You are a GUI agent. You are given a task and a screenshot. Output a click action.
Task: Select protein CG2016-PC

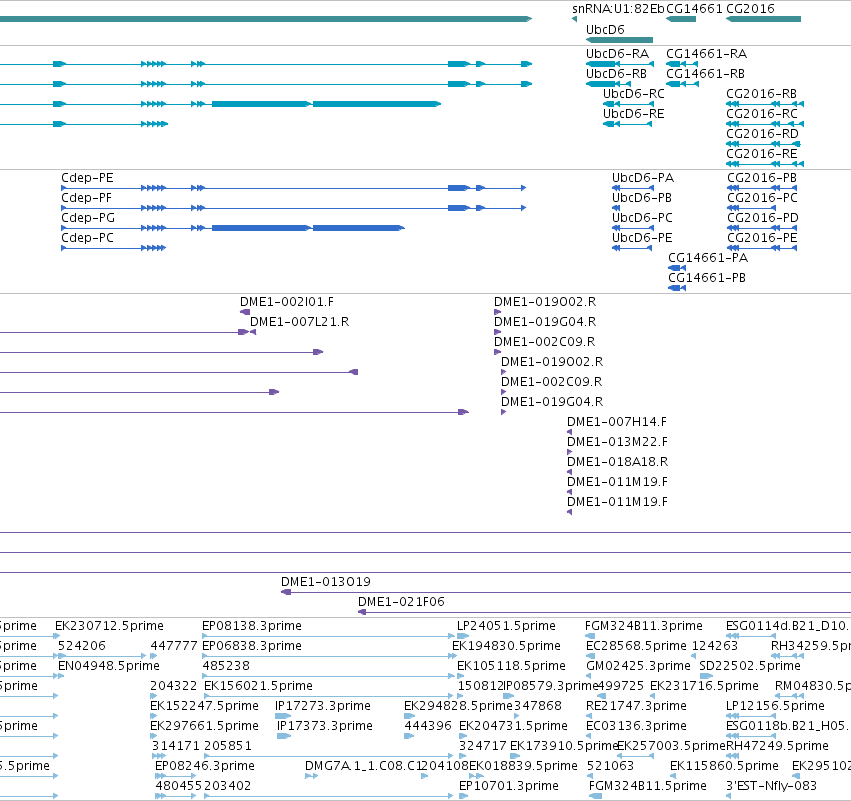(762, 198)
